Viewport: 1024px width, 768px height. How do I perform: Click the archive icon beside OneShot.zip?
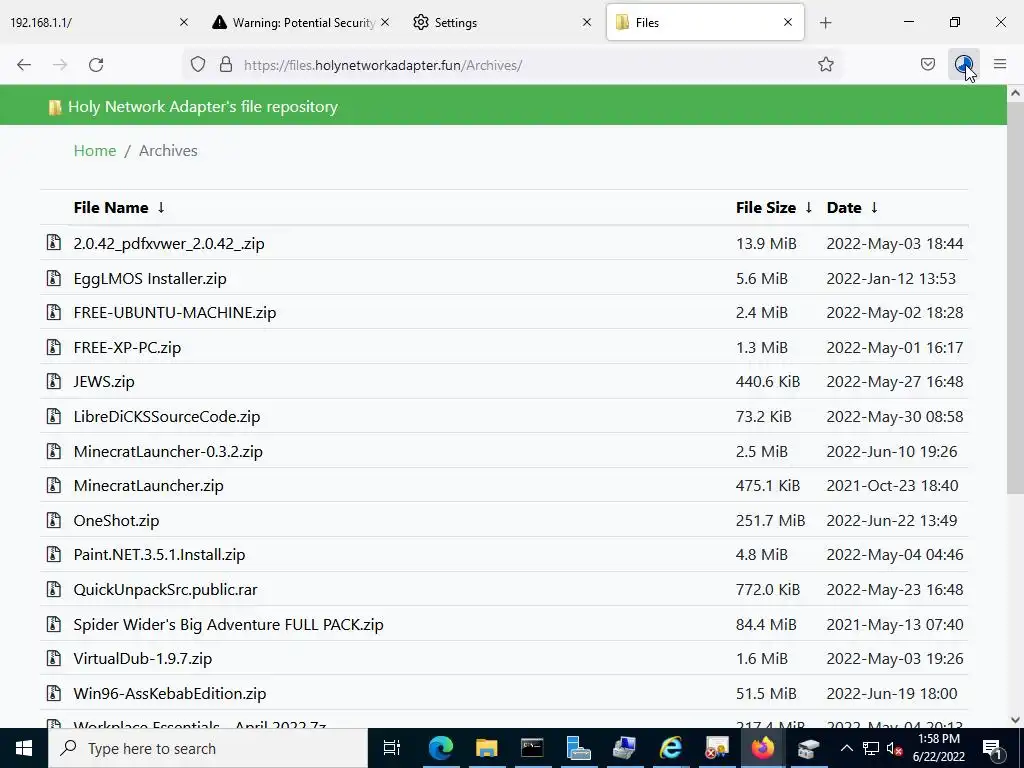(54, 520)
